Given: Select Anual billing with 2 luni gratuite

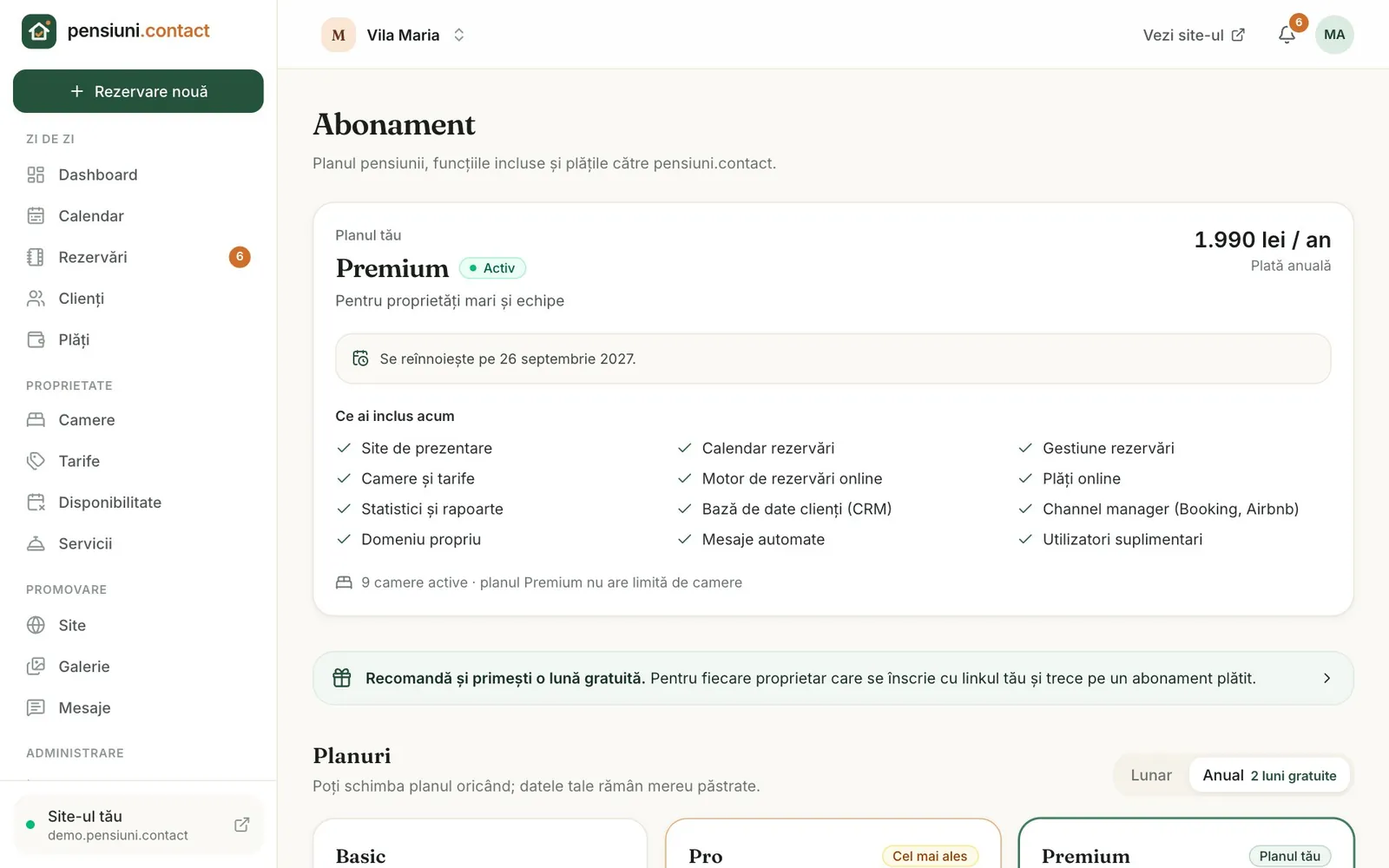Looking at the screenshot, I should pos(1269,775).
